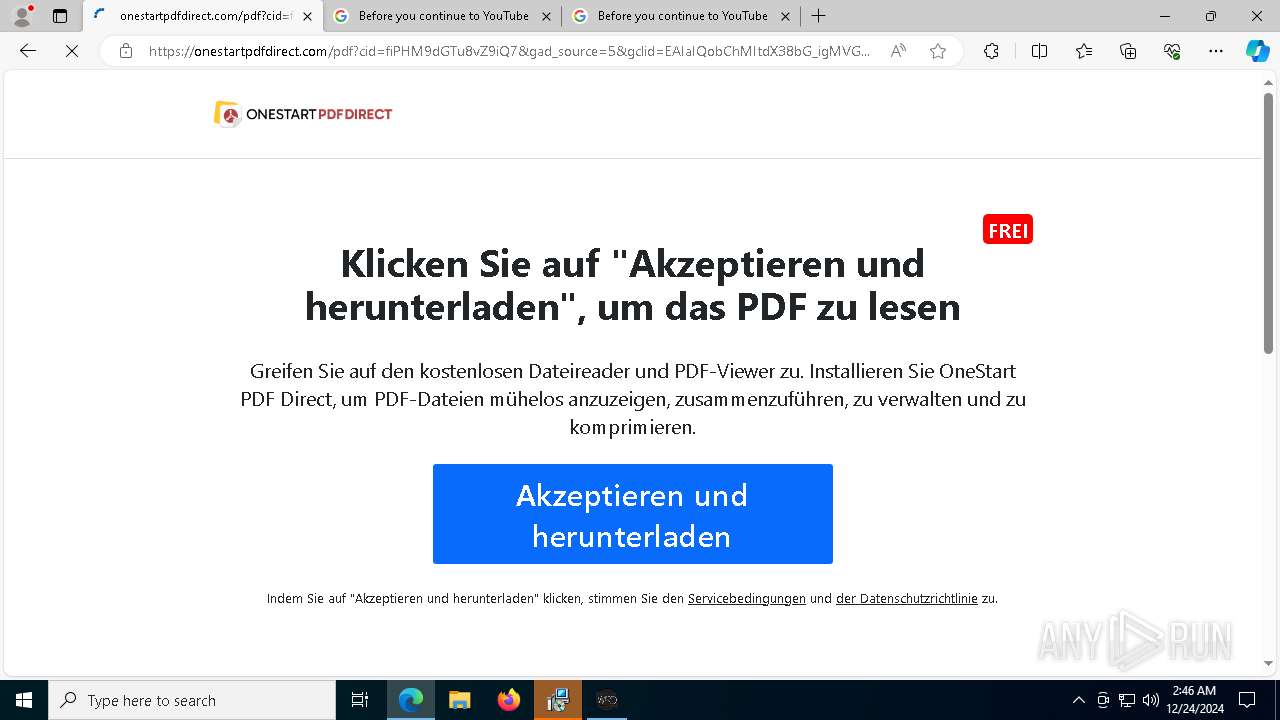This screenshot has height=720, width=1280.
Task: Add this page to favorites star
Action: 938,51
